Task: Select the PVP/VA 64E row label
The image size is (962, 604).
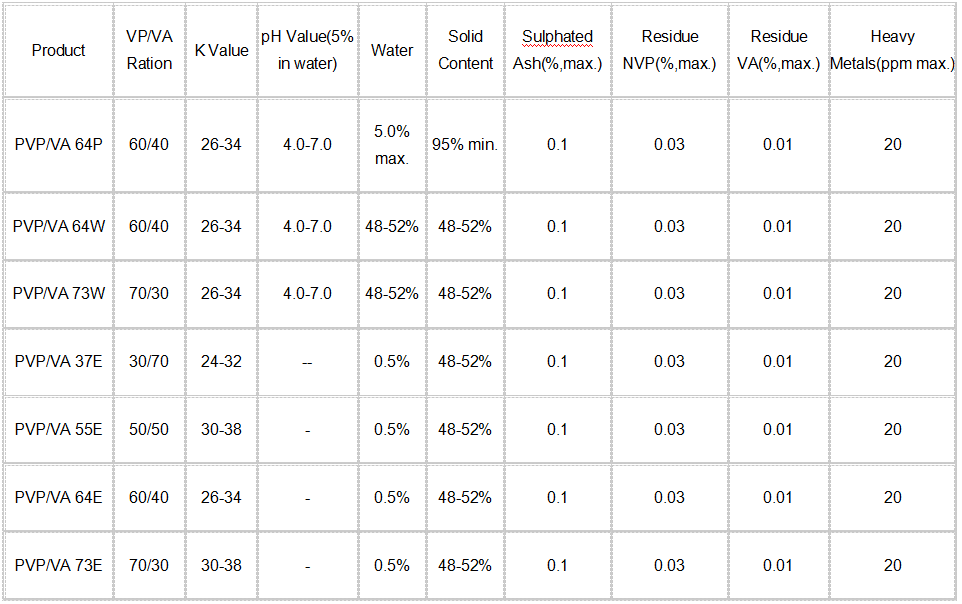Action: pos(58,497)
